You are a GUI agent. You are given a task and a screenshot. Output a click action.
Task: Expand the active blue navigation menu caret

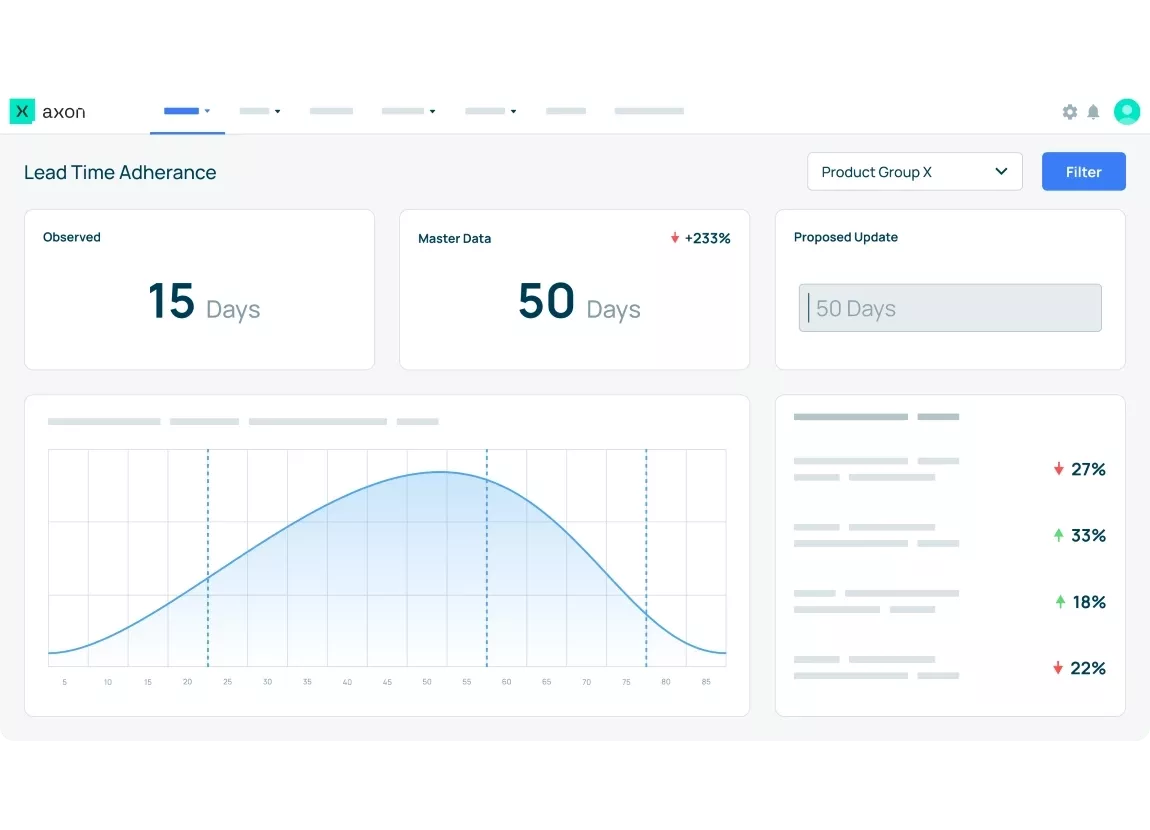pyautogui.click(x=208, y=111)
